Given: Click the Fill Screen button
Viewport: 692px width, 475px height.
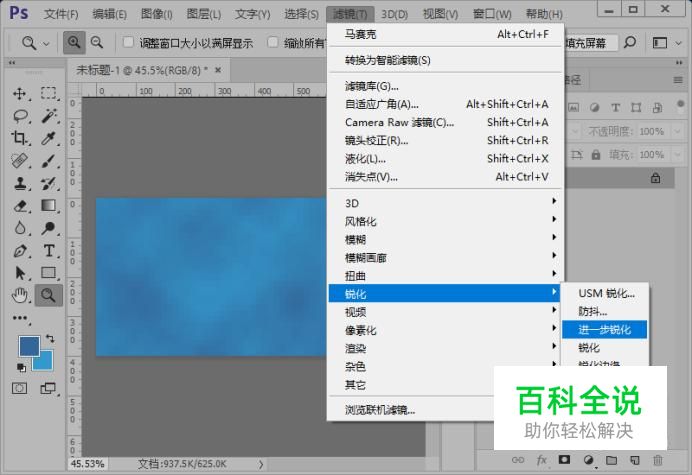Looking at the screenshot, I should pos(587,43).
